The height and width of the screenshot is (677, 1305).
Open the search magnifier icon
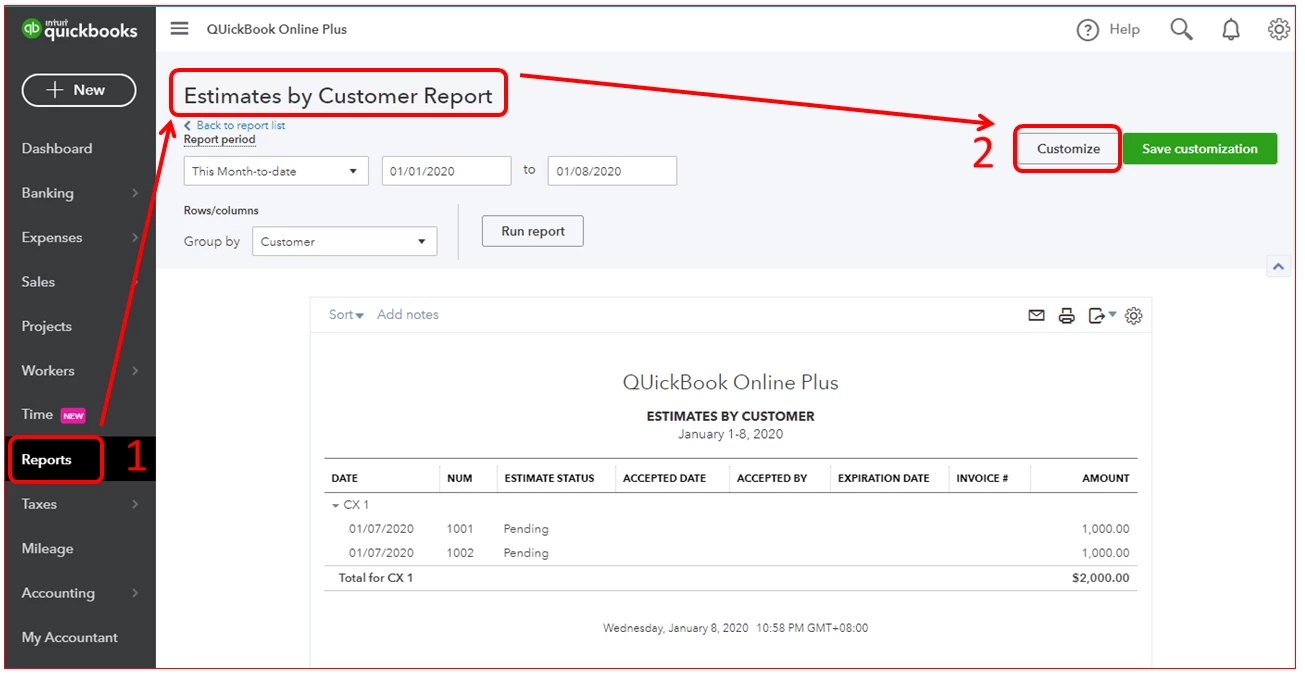(1182, 30)
